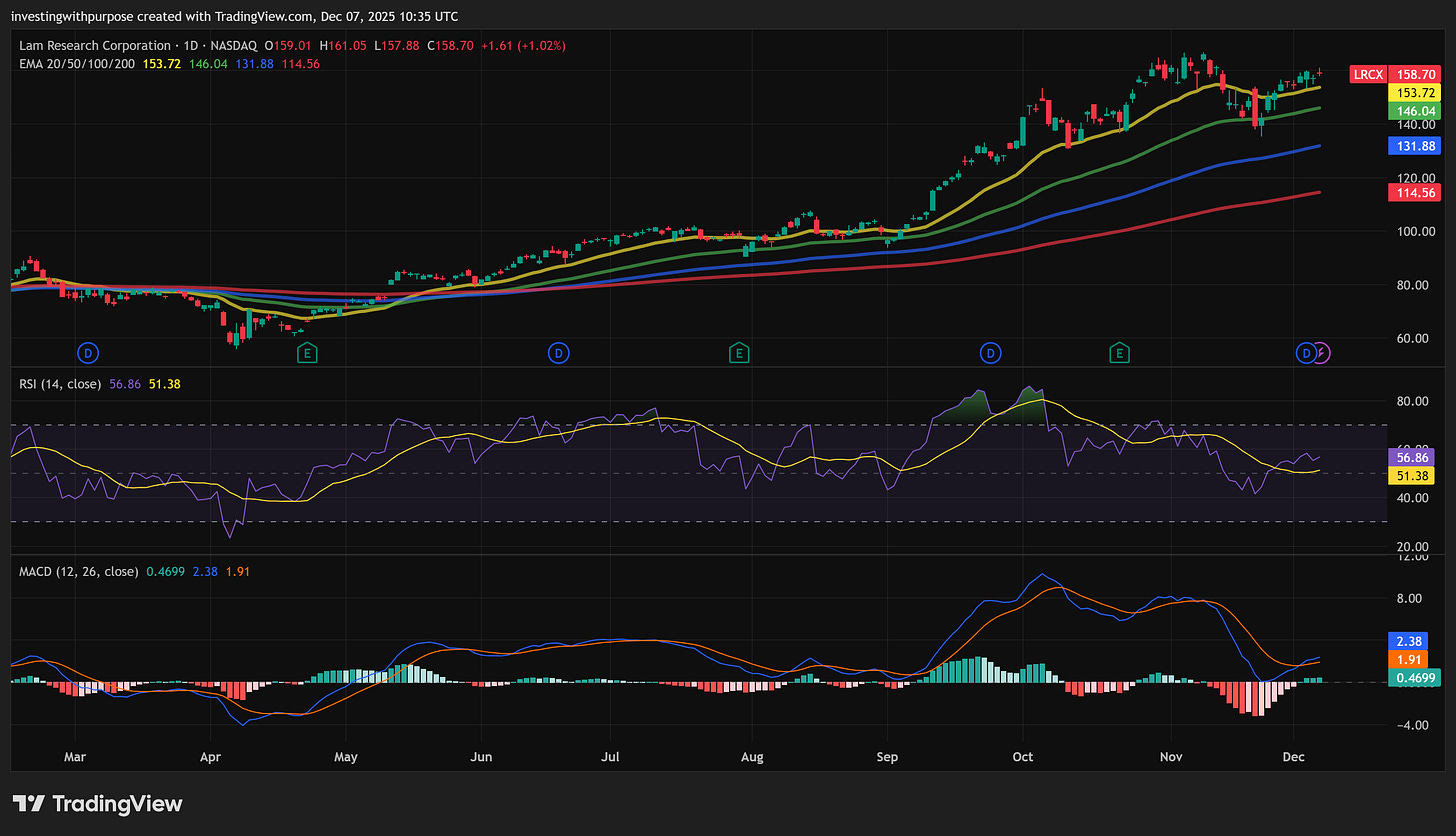Viewport: 1456px width, 836px height.
Task: Click the red 158.70 price axis tag
Action: tap(1416, 74)
